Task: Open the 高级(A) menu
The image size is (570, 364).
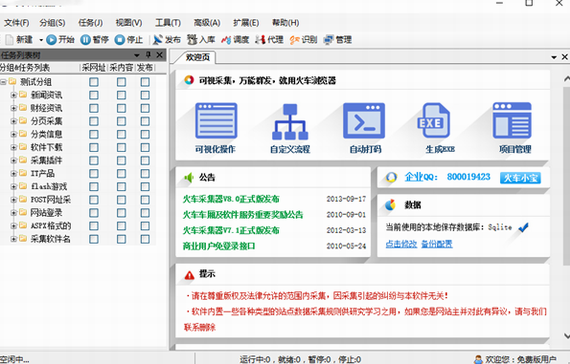Action: click(x=207, y=23)
